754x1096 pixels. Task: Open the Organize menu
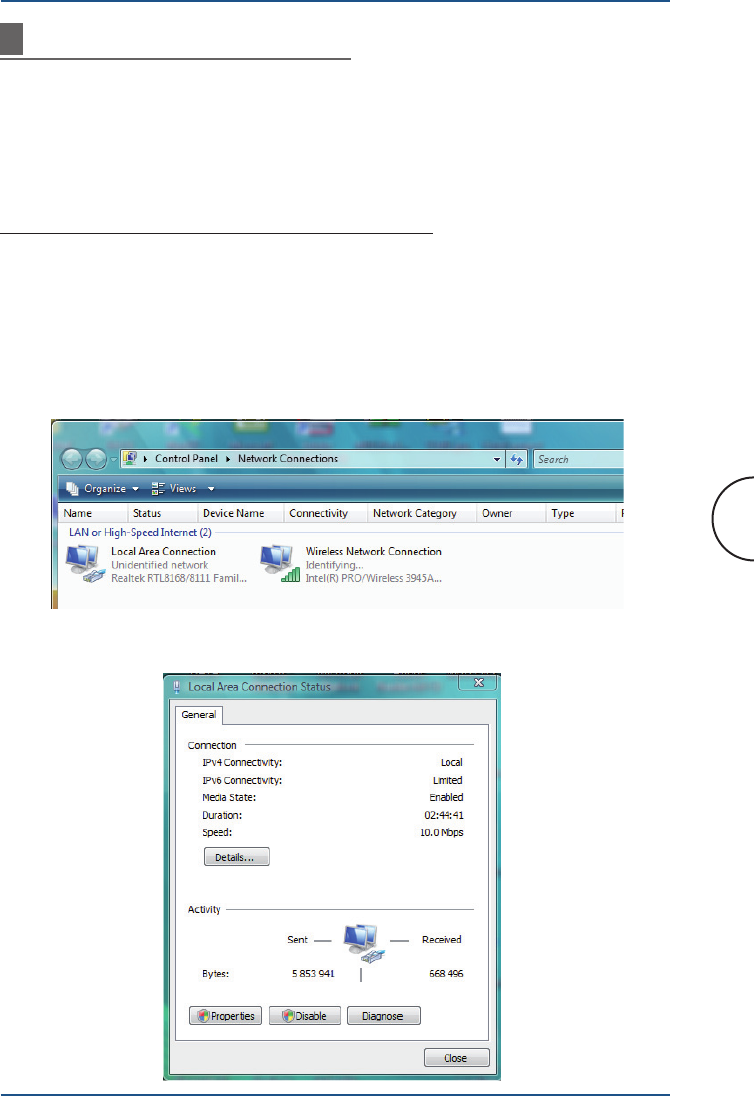pyautogui.click(x=102, y=489)
